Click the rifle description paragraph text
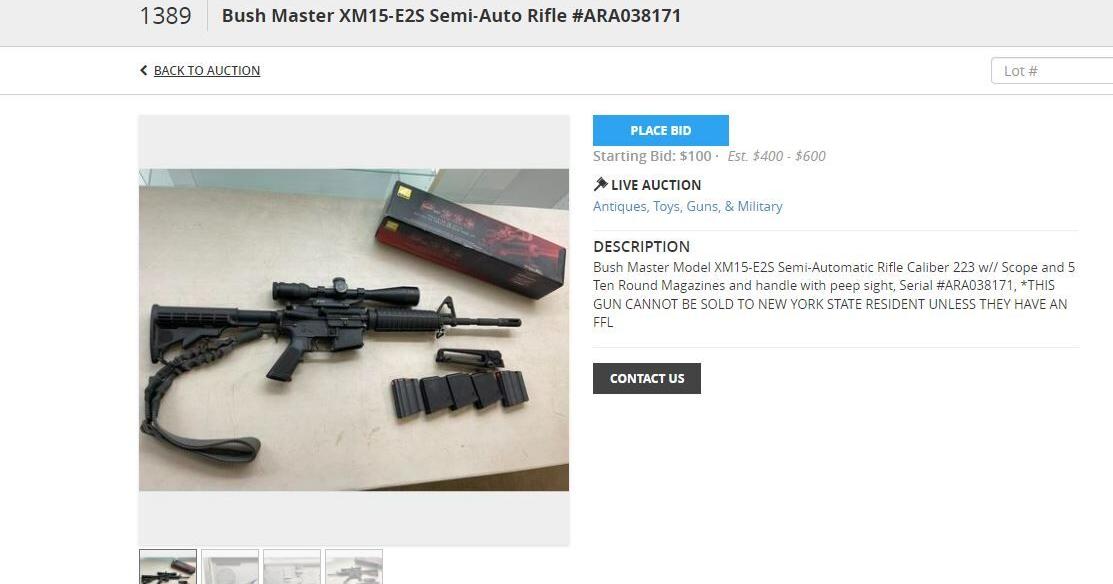The height and width of the screenshot is (584, 1113). (834, 294)
